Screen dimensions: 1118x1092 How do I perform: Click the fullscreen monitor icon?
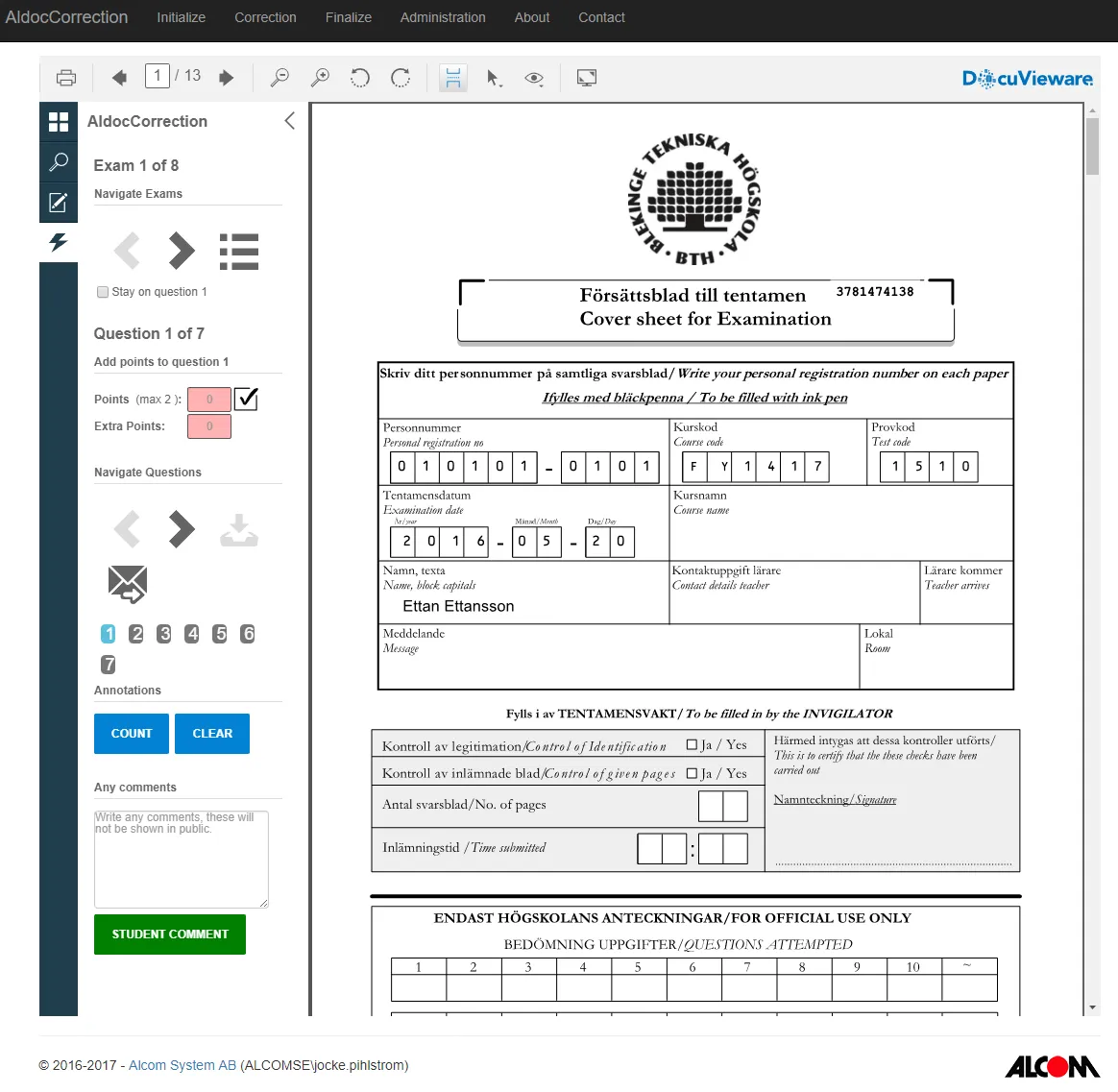point(587,78)
